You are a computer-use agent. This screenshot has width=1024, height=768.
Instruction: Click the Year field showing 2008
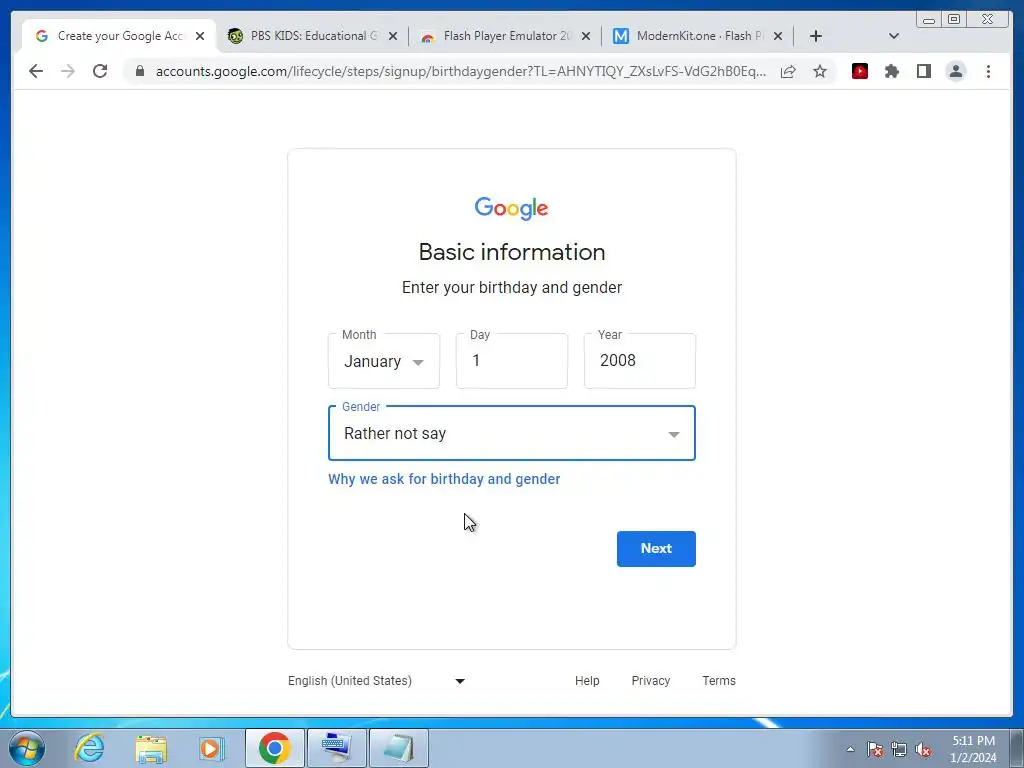coord(640,361)
